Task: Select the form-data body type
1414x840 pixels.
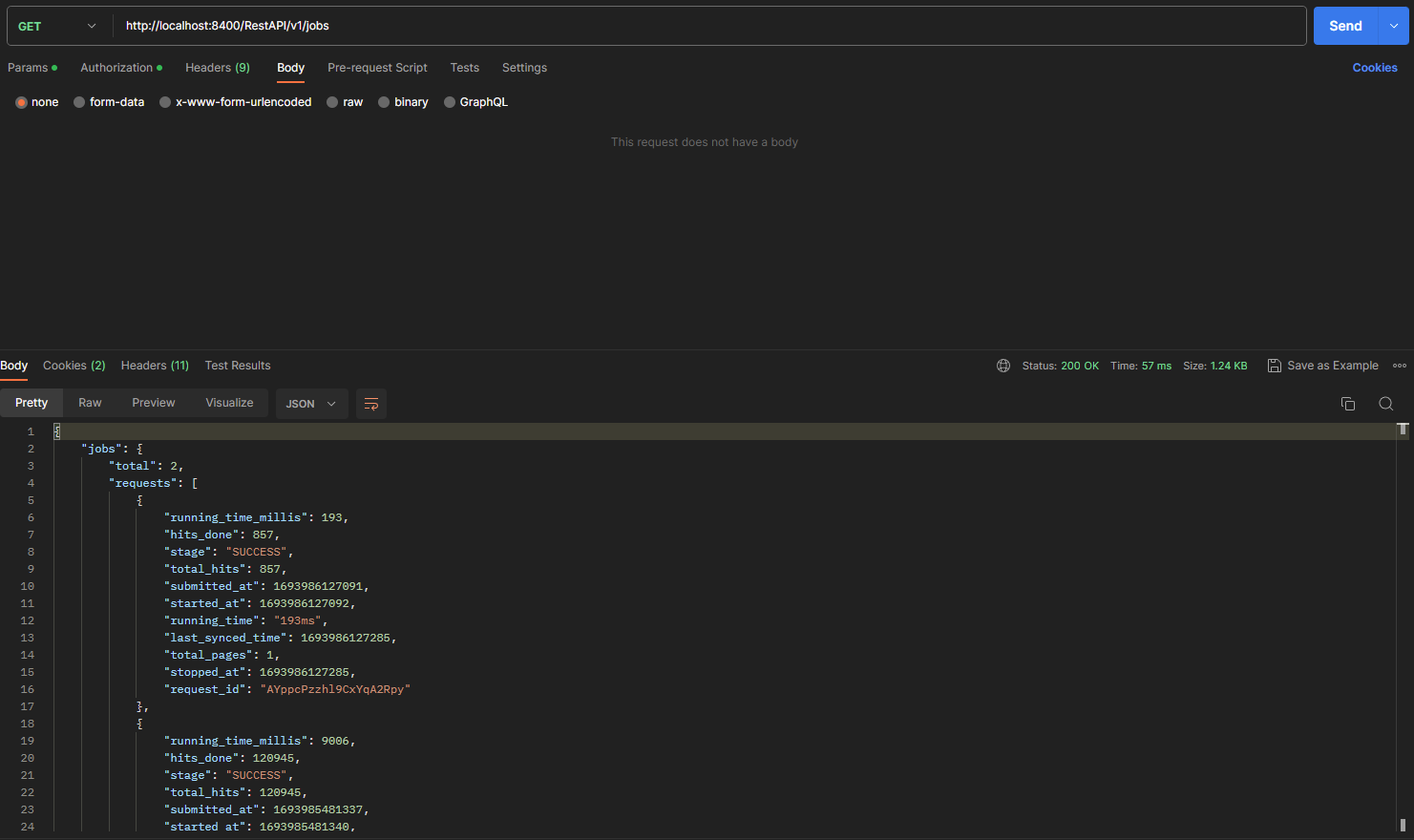Action: coord(109,102)
